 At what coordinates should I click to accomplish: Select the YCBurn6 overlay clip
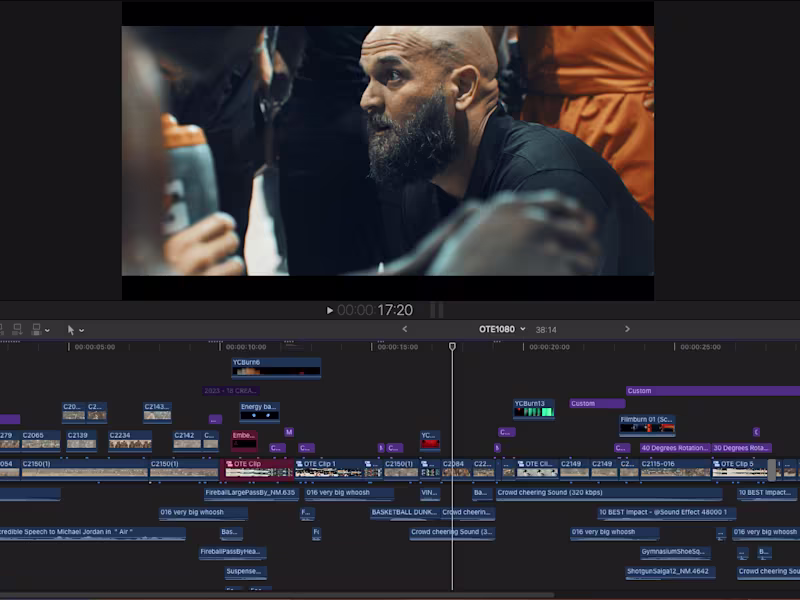coord(276,368)
